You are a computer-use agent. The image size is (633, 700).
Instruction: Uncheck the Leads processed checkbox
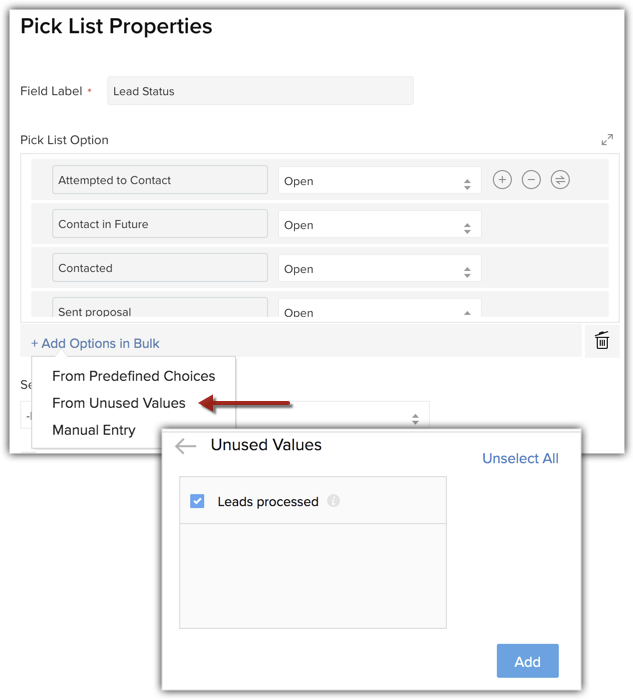(197, 501)
